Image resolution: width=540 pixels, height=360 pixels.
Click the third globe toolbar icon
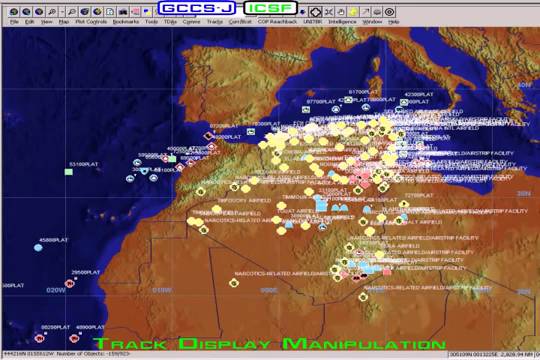point(39,12)
